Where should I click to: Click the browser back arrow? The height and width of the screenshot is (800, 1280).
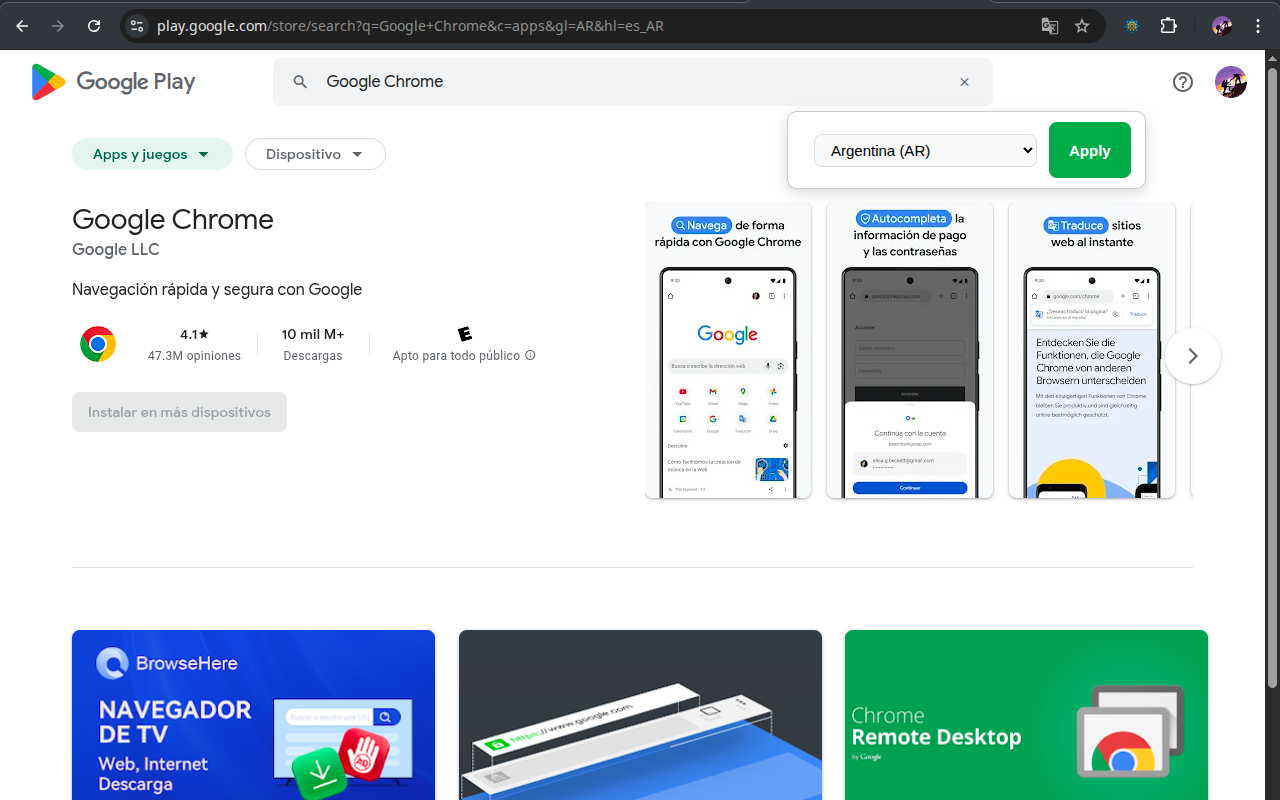pos(22,26)
